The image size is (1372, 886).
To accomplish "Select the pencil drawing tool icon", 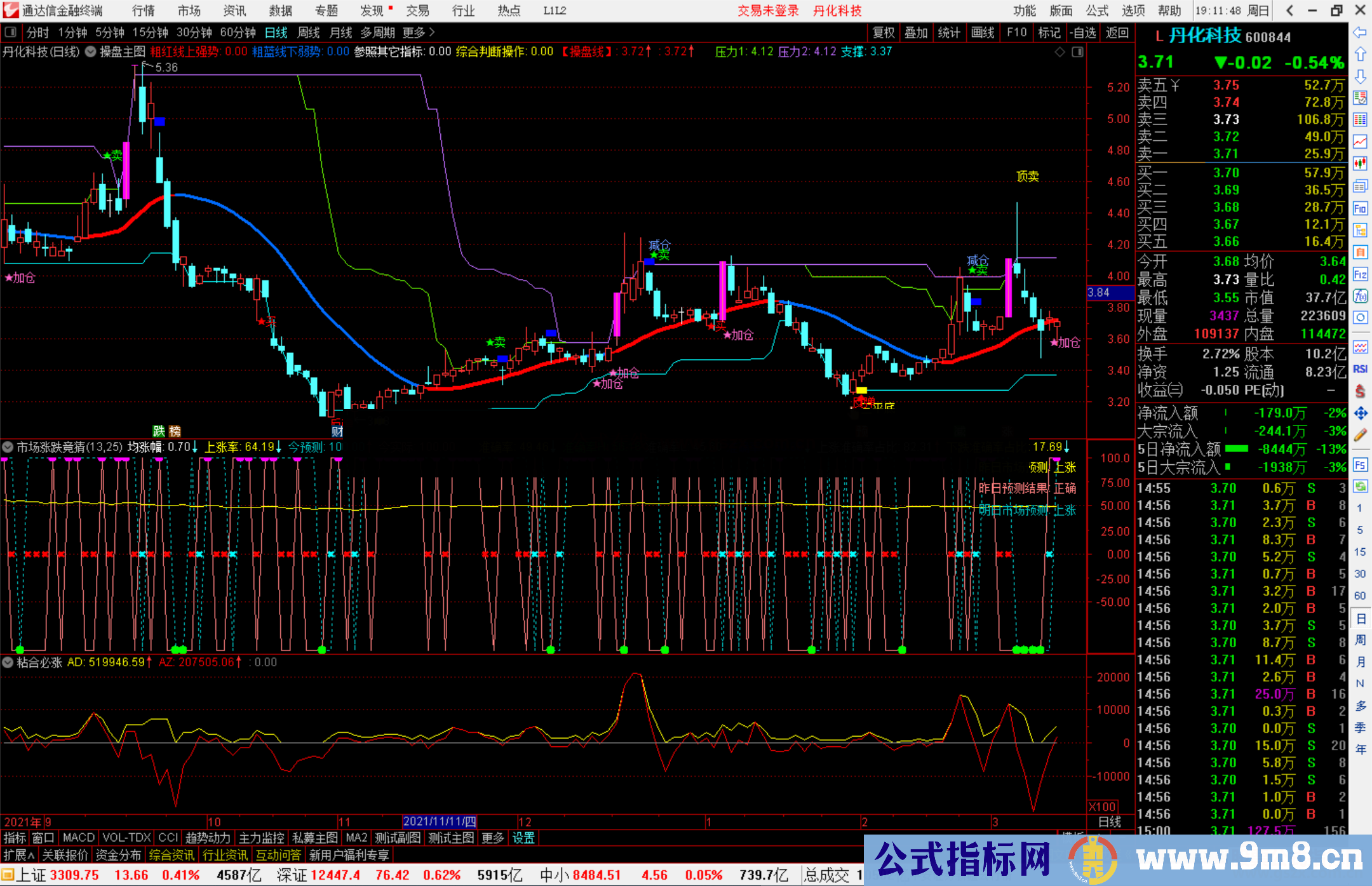I will coord(1360,435).
